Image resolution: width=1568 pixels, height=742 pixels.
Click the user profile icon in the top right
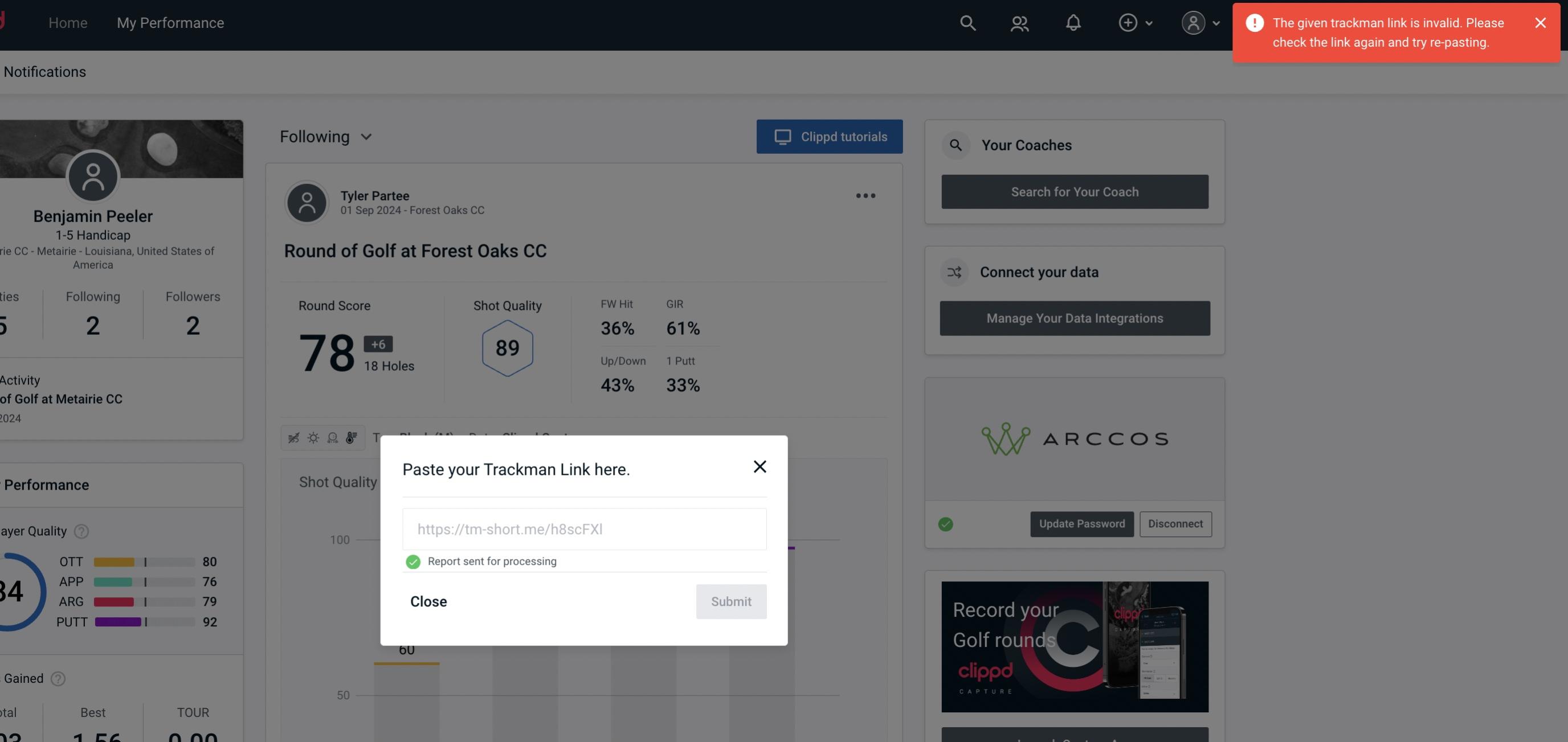tap(1192, 22)
